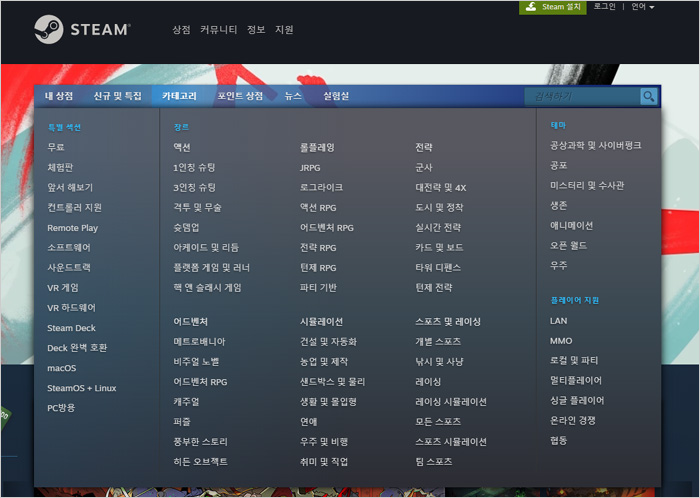Select the 포인트 상점 tab
Screen dimensions: 700x498
241,96
